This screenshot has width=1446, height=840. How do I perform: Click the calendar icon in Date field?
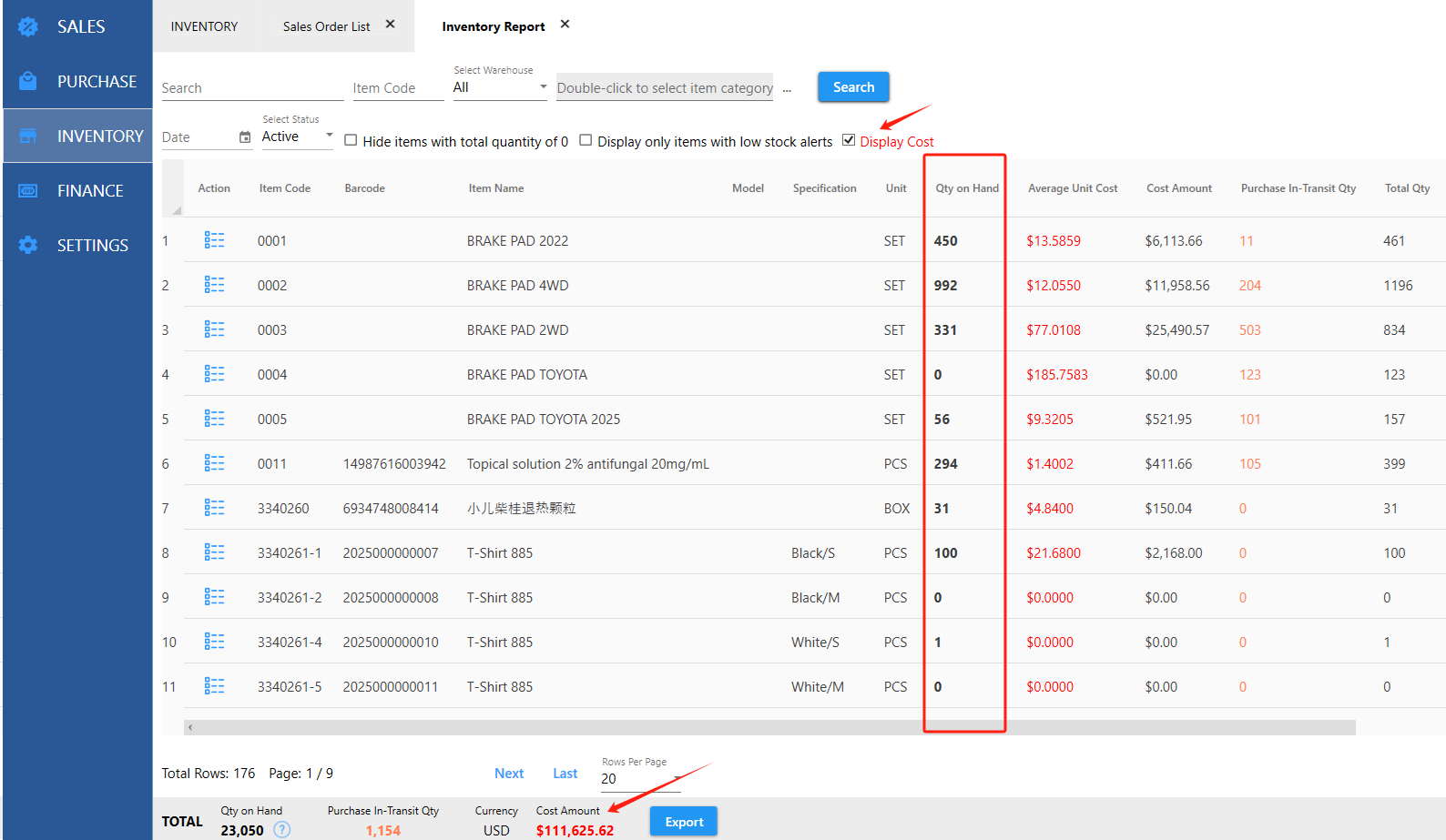[245, 137]
